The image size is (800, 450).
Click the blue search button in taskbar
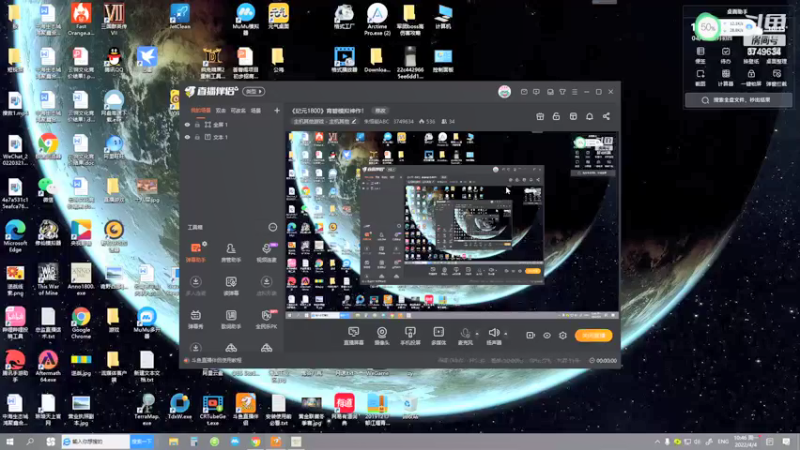pos(142,441)
